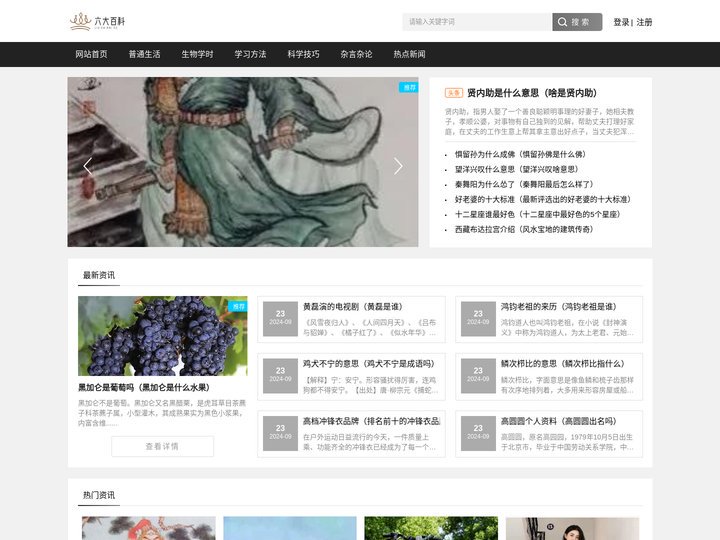Click the blackcurrant grapes thumbnail
The height and width of the screenshot is (540, 720).
[x=163, y=336]
